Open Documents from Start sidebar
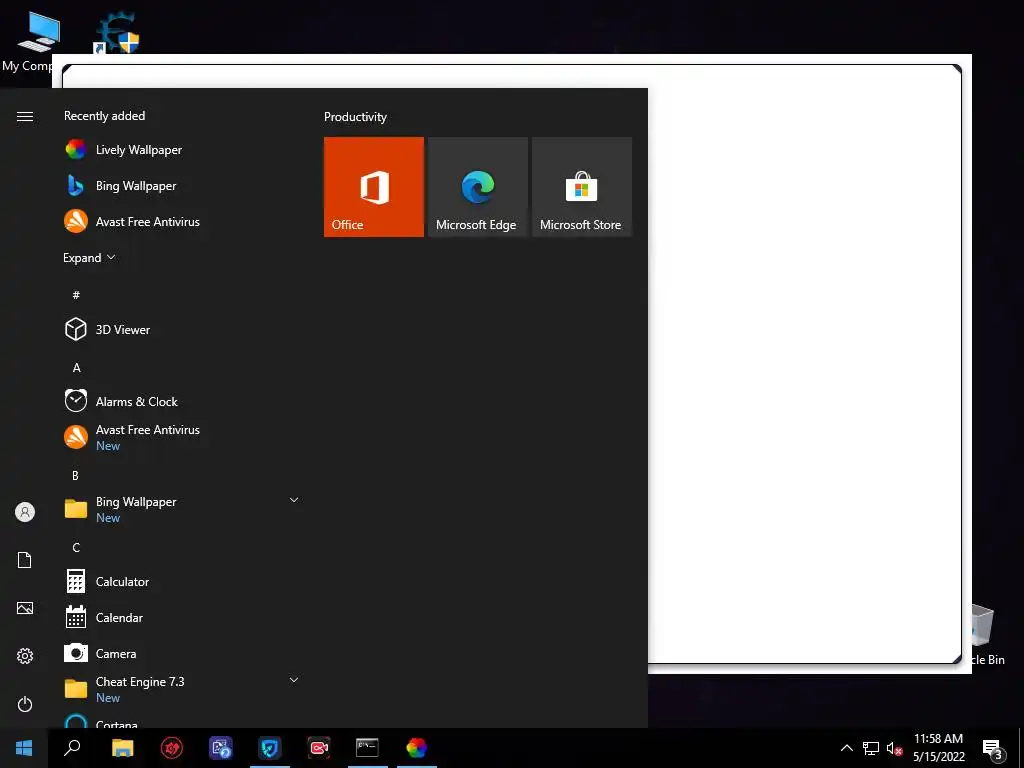 click(25, 560)
